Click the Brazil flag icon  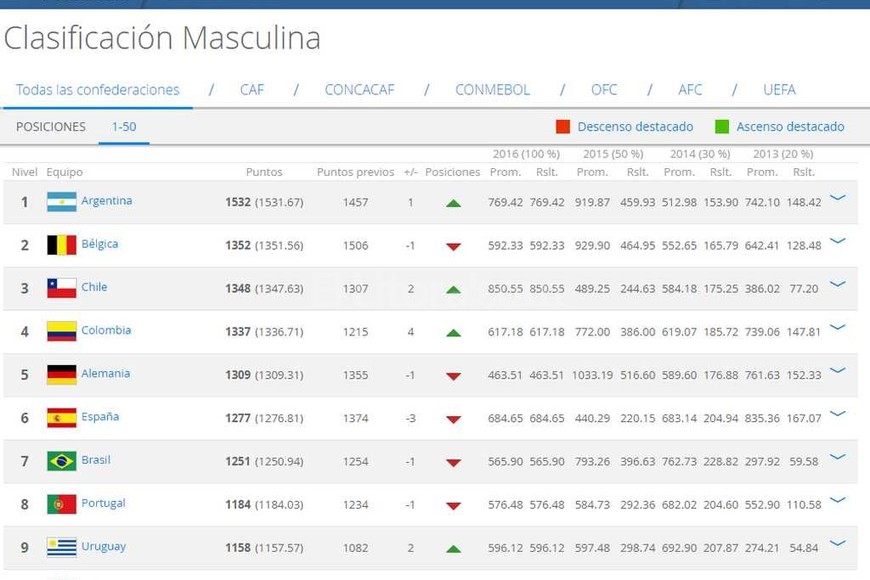[61, 461]
